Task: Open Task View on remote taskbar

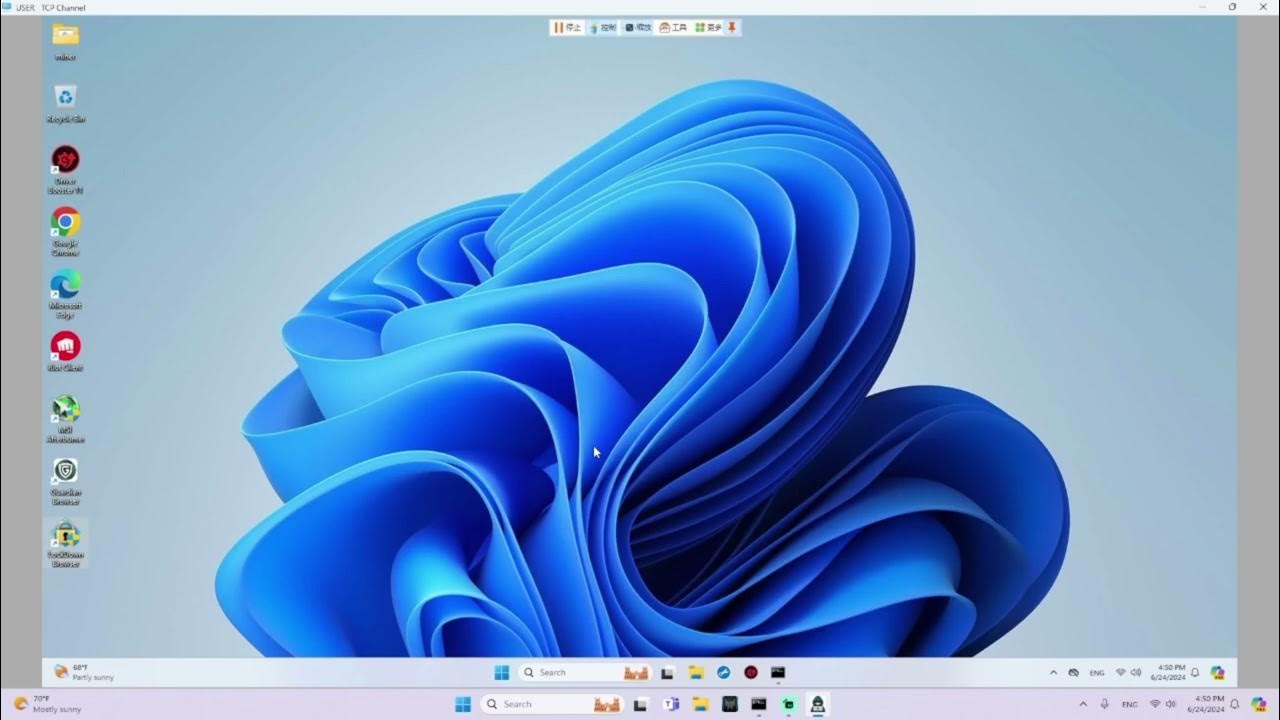Action: [x=668, y=672]
